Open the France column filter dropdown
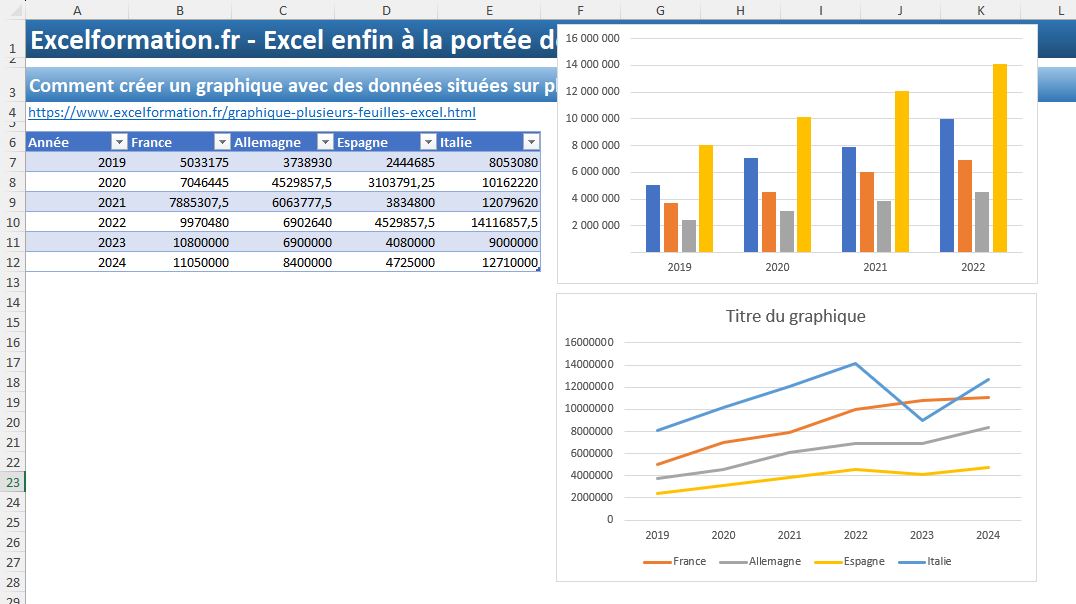 (x=222, y=141)
